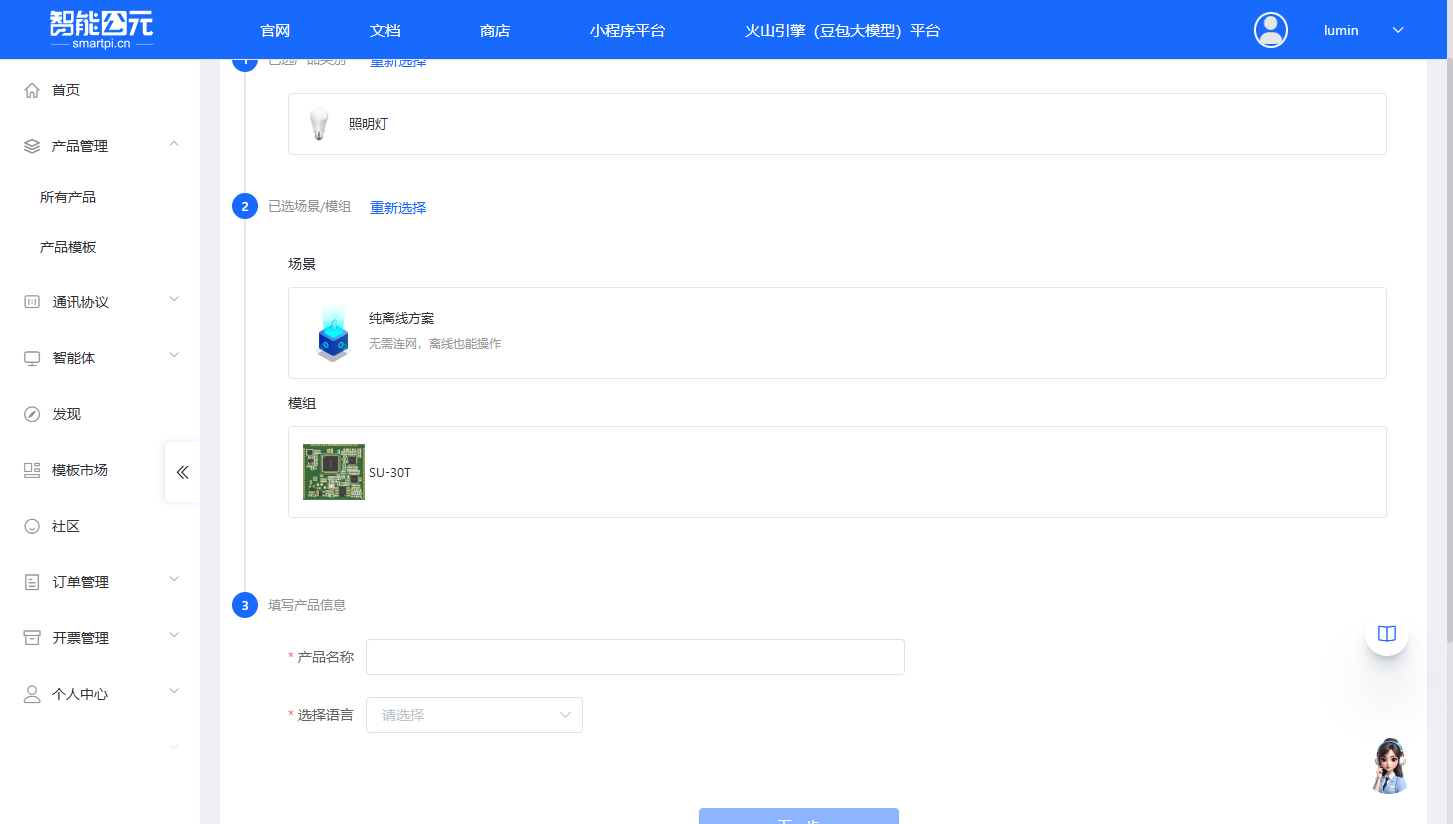Open the 小程序平台 navigation item
1453x824 pixels.
pos(628,30)
